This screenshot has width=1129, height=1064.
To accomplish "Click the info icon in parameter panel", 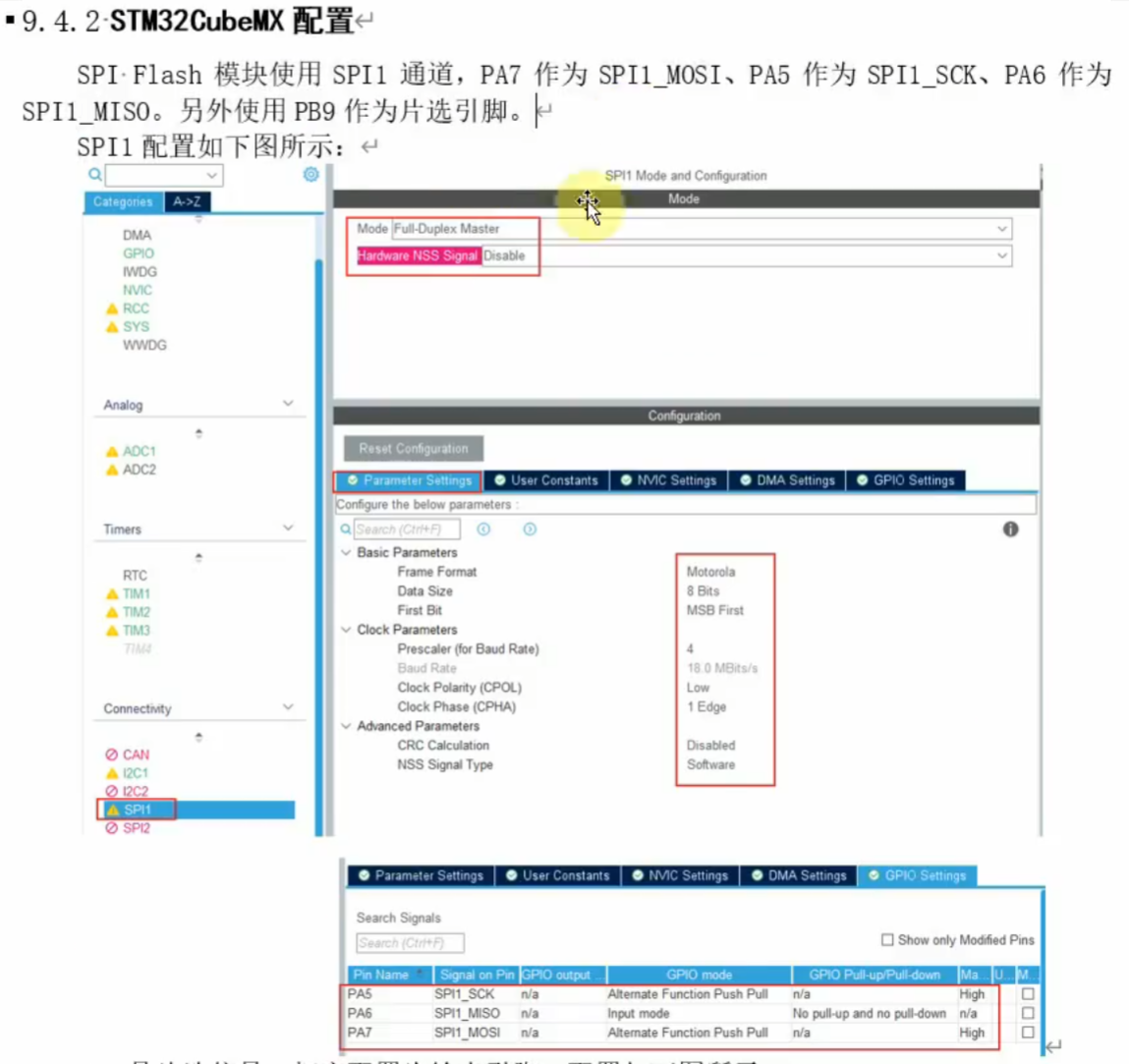I will [x=1010, y=530].
